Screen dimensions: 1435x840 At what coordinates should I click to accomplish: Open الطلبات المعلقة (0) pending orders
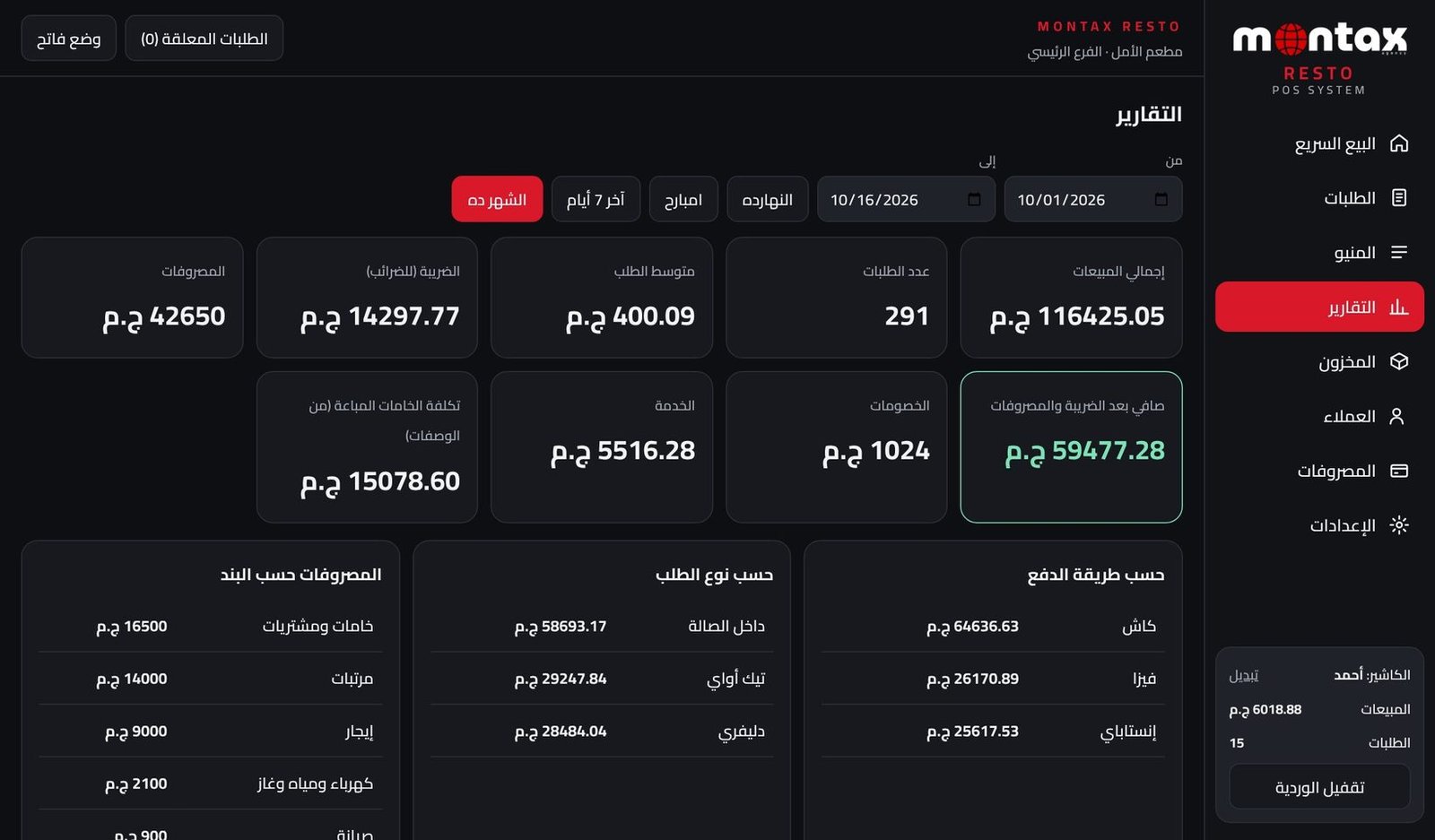tap(204, 39)
